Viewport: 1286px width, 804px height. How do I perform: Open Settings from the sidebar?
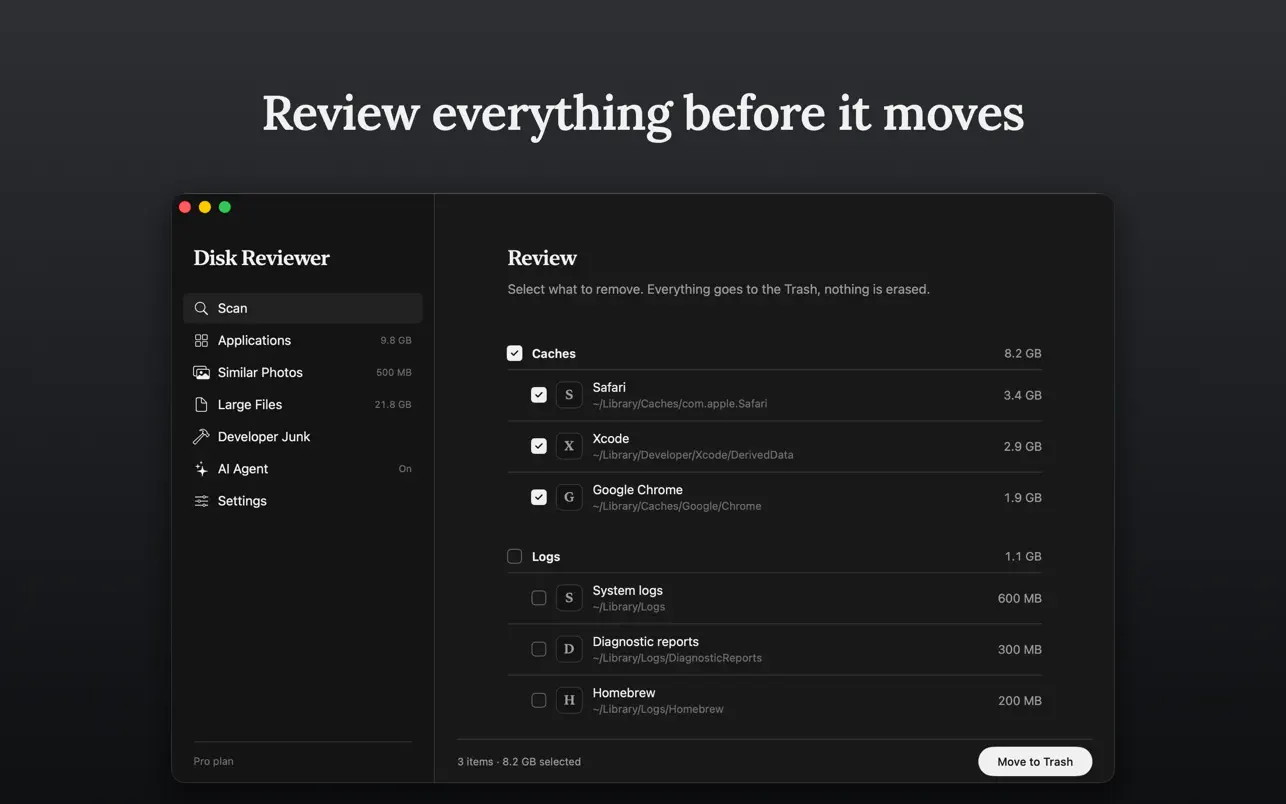[302, 500]
